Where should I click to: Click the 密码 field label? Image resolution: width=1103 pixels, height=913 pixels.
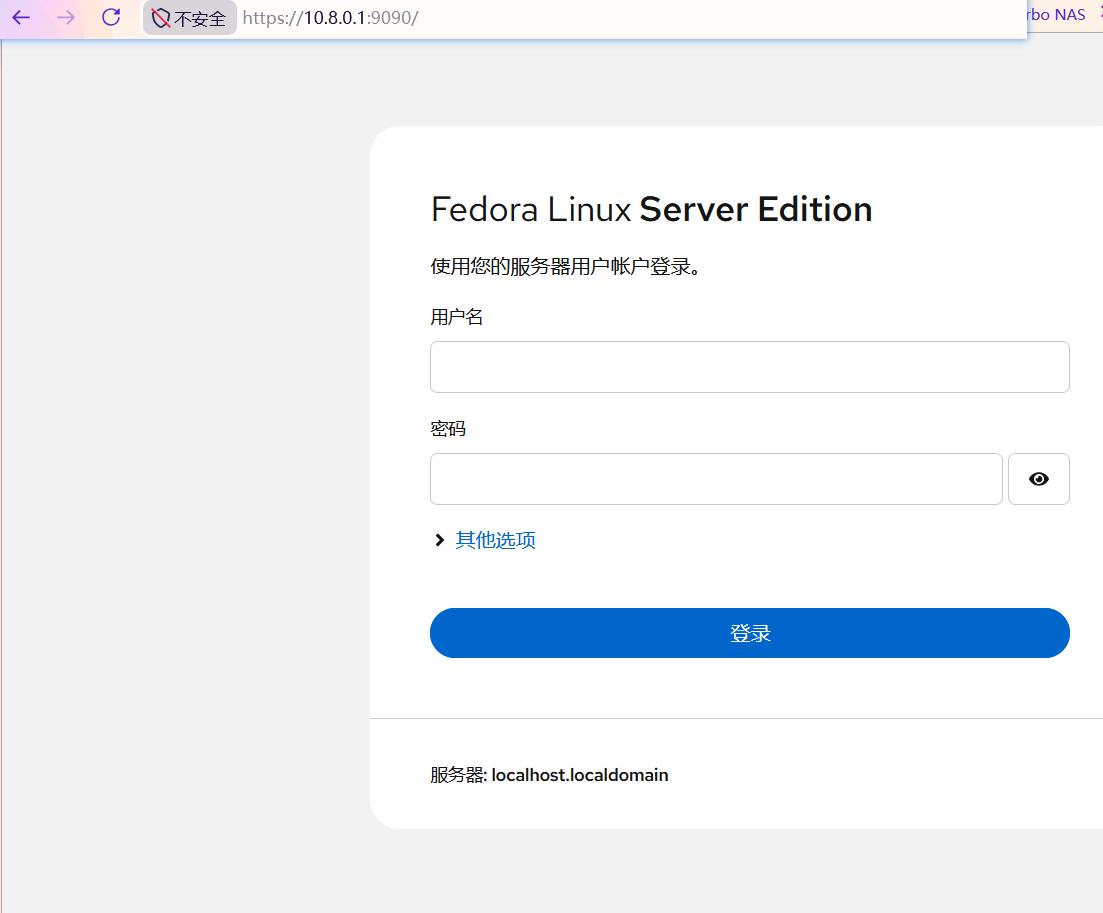(448, 429)
